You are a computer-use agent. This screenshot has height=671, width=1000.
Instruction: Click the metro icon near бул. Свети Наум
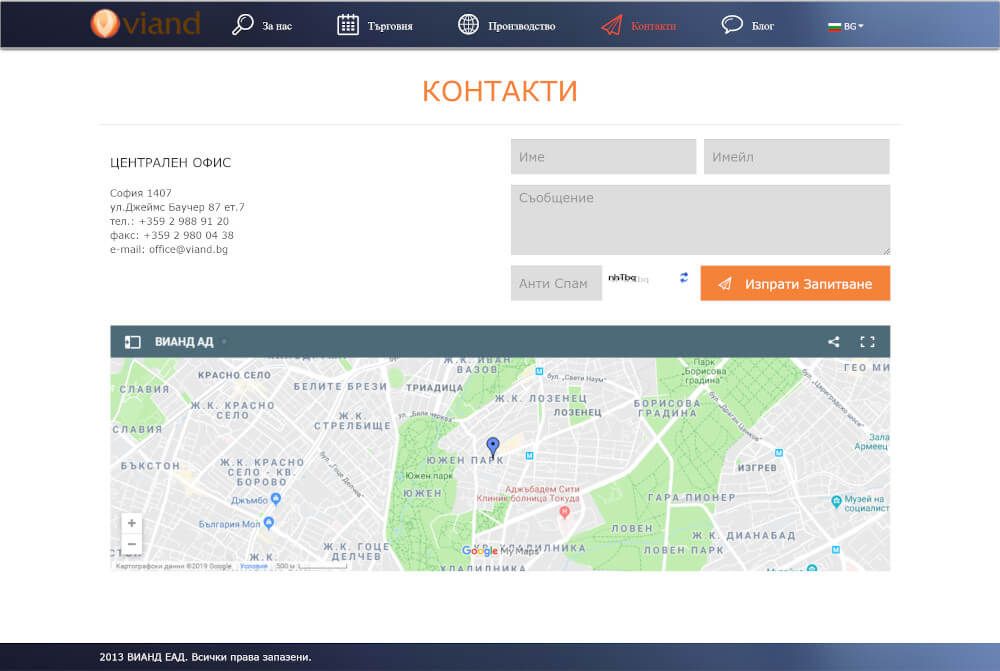[539, 371]
